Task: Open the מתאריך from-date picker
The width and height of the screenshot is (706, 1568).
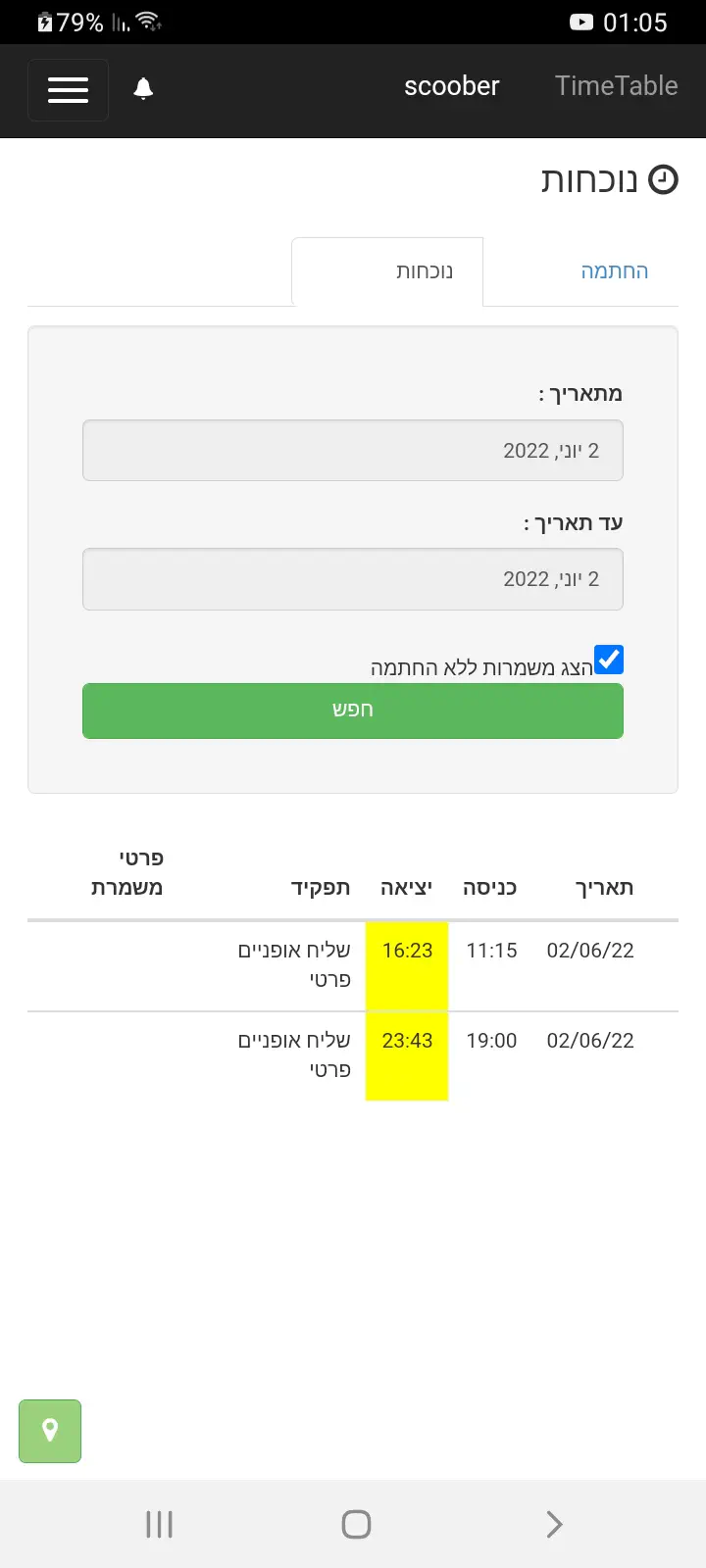Action: (x=353, y=451)
